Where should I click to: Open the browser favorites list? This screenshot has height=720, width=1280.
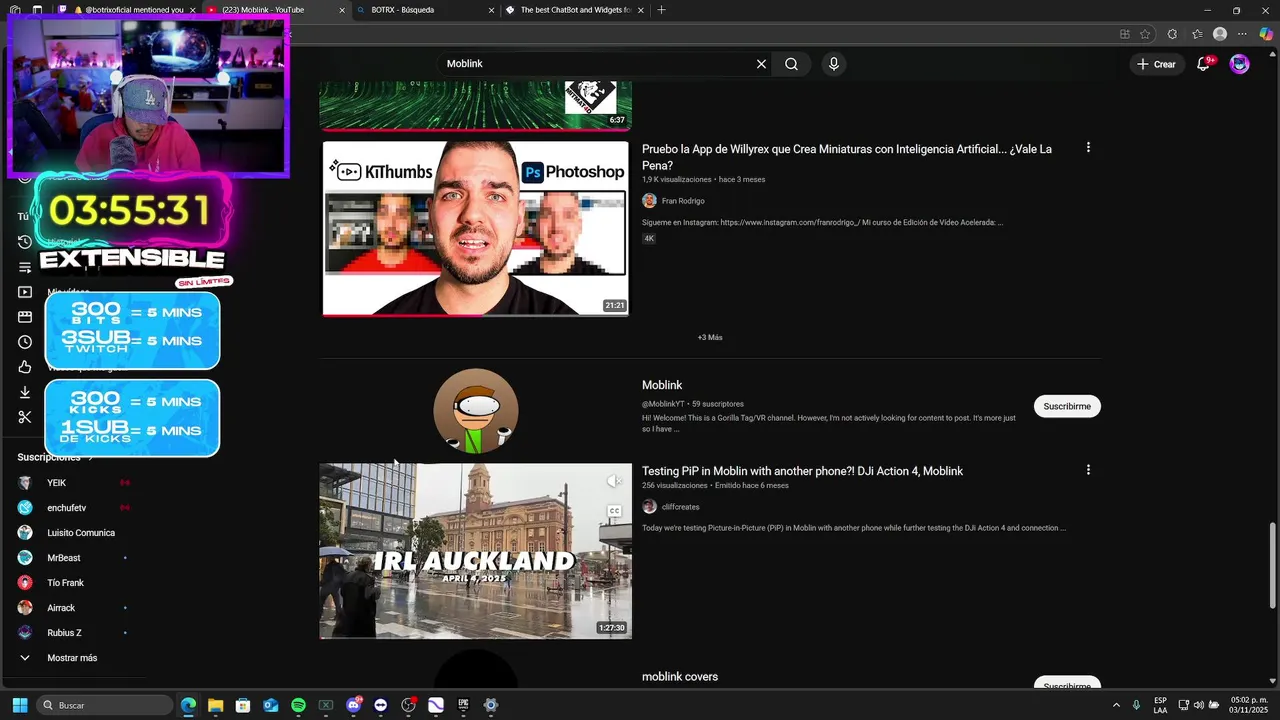tap(1197, 34)
